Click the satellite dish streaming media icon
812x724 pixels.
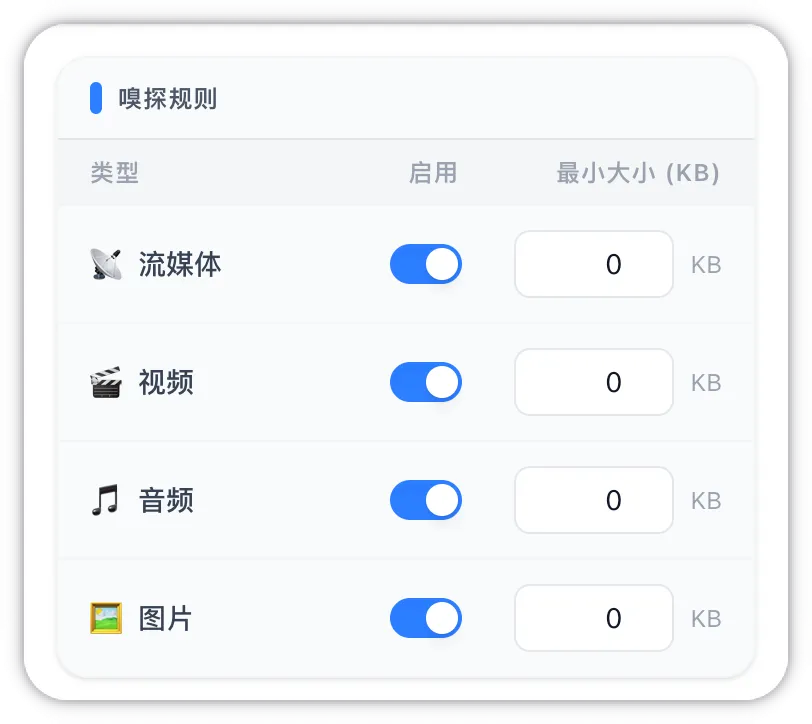pyautogui.click(x=106, y=264)
